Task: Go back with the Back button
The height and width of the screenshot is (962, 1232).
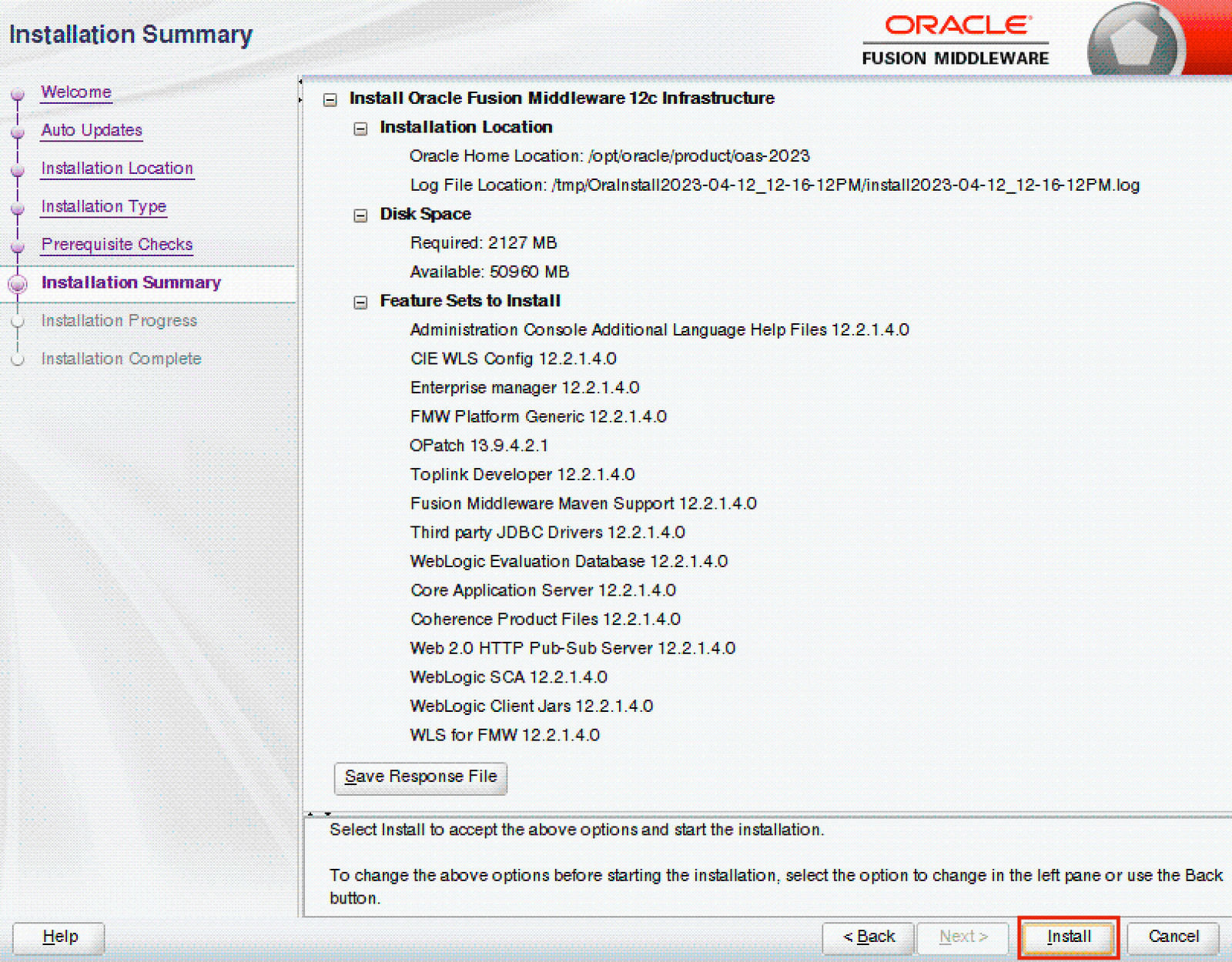Action: 869,937
